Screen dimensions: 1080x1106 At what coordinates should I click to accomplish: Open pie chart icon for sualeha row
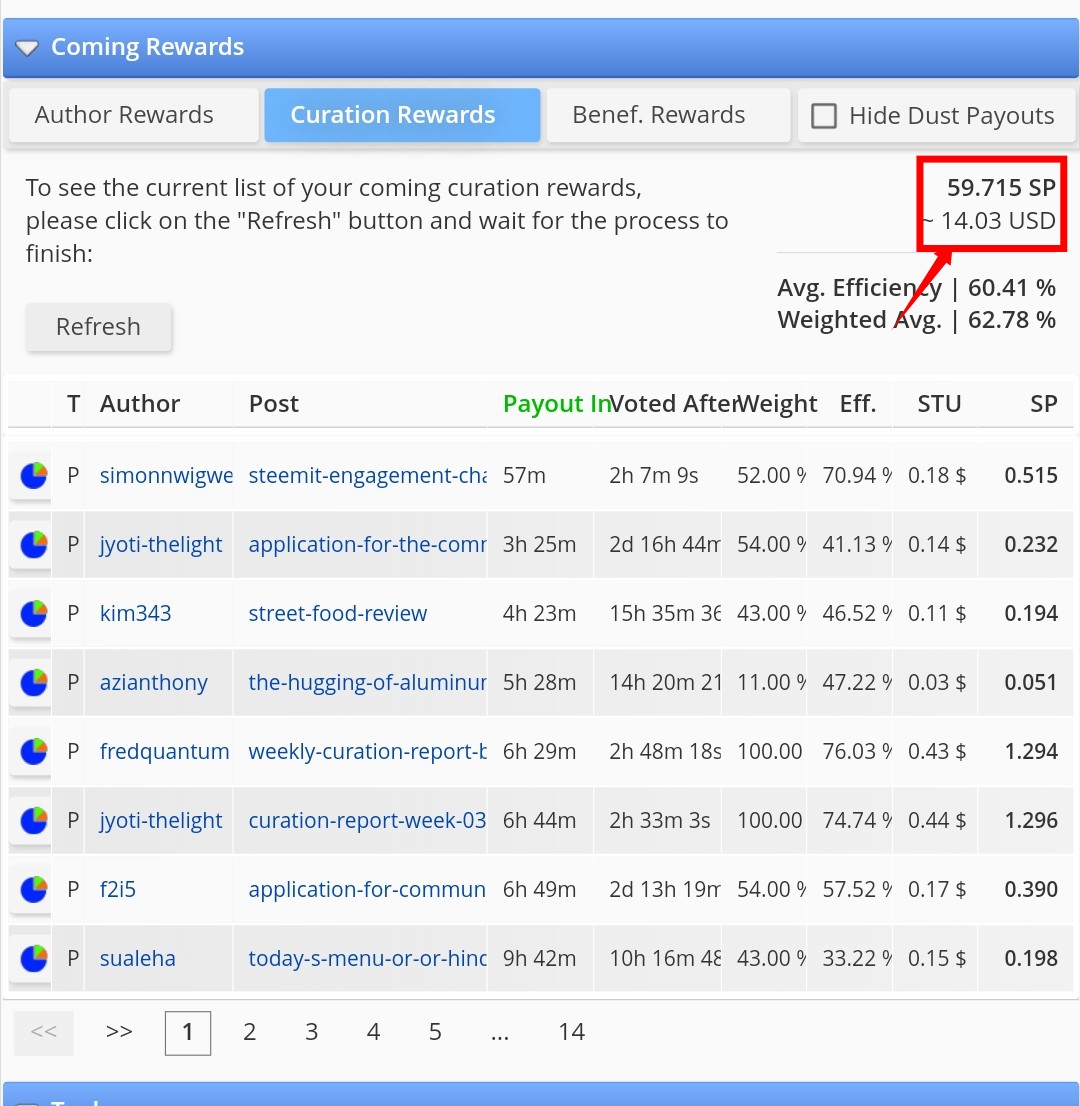(x=33, y=959)
